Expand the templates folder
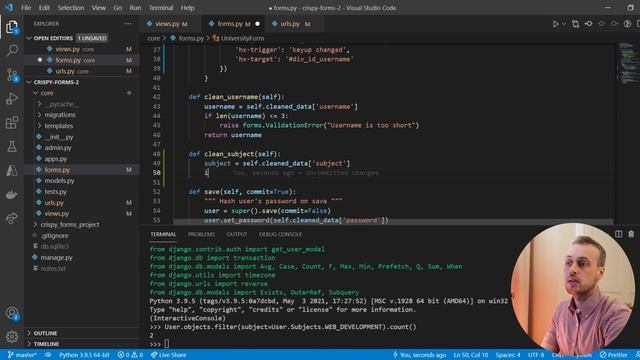 point(82,126)
